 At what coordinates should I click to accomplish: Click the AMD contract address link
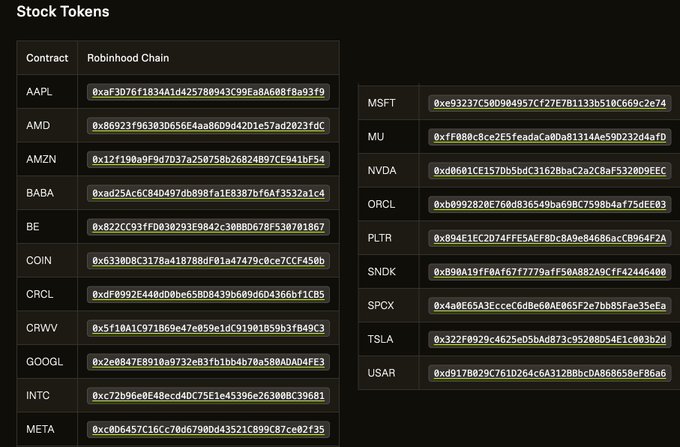pyautogui.click(x=208, y=126)
